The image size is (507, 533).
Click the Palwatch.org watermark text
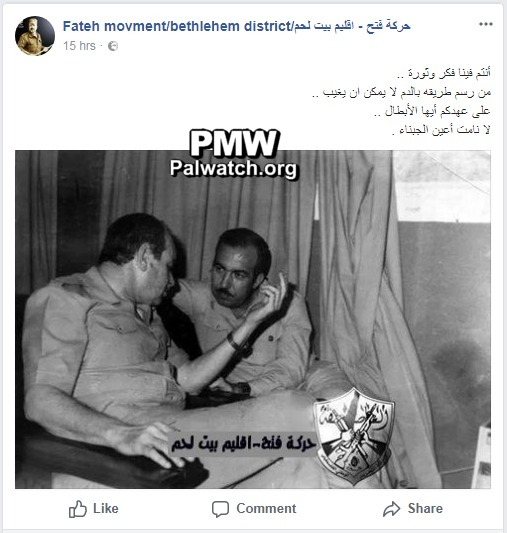(233, 168)
